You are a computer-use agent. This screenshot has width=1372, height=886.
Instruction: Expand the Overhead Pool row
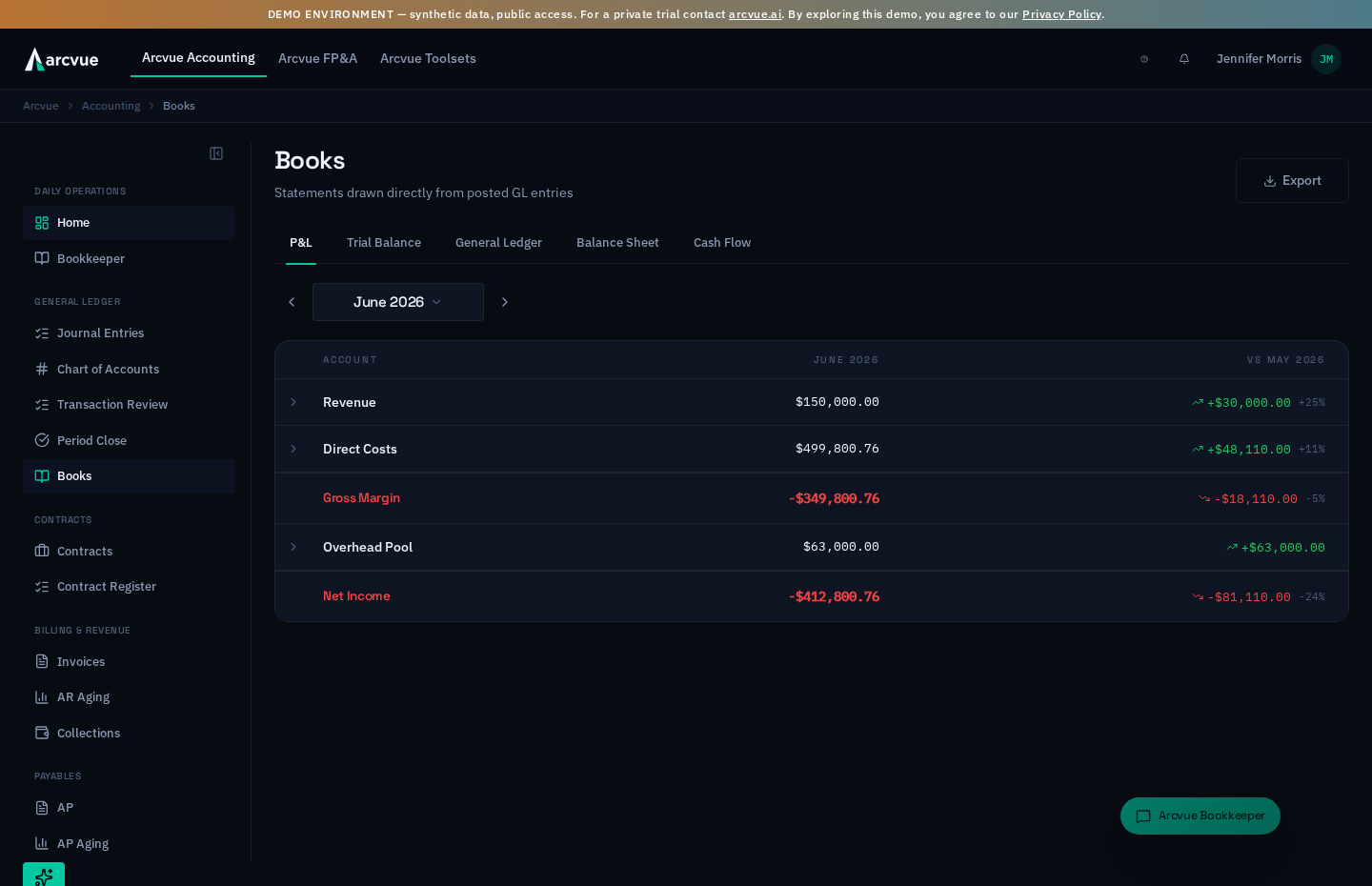click(x=293, y=547)
